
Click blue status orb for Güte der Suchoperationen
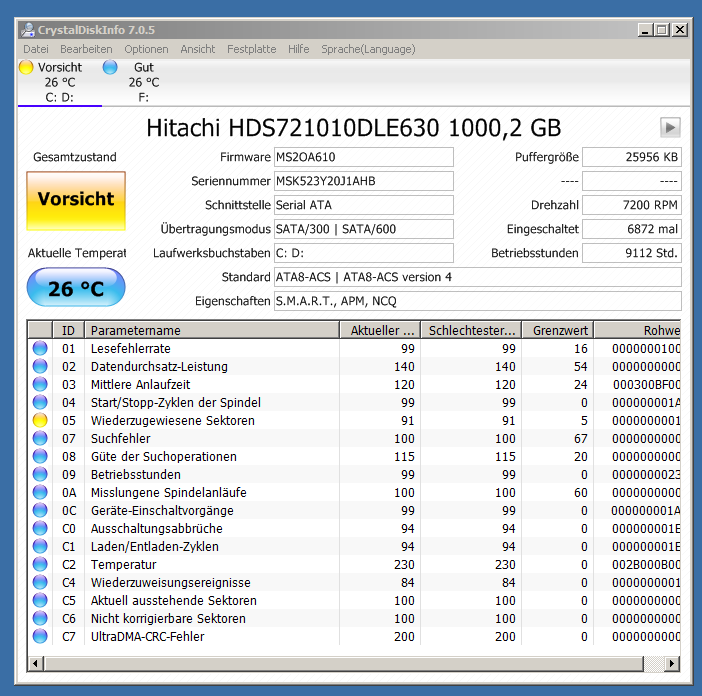pyautogui.click(x=40, y=456)
